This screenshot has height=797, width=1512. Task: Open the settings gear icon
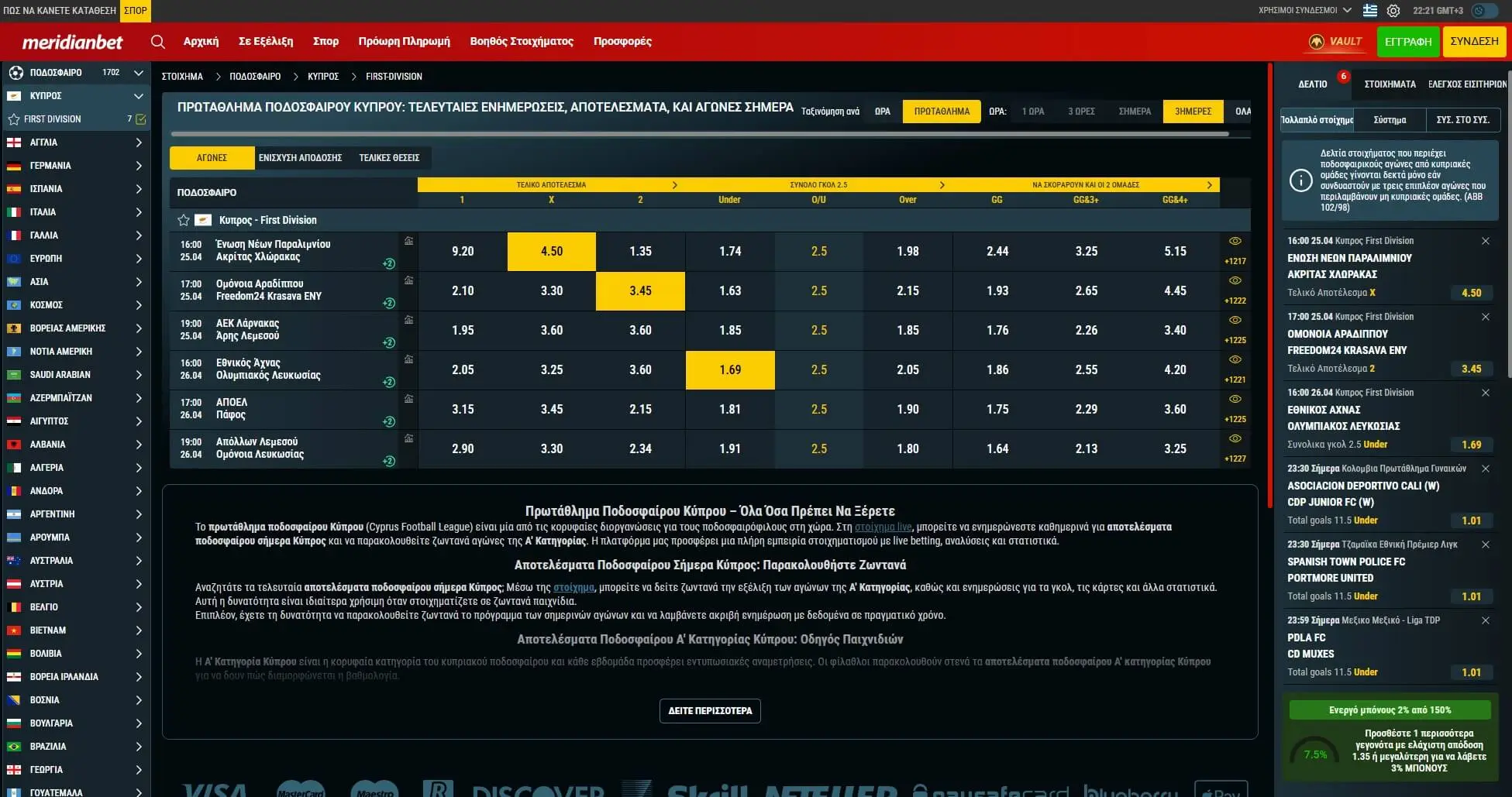coord(1393,11)
